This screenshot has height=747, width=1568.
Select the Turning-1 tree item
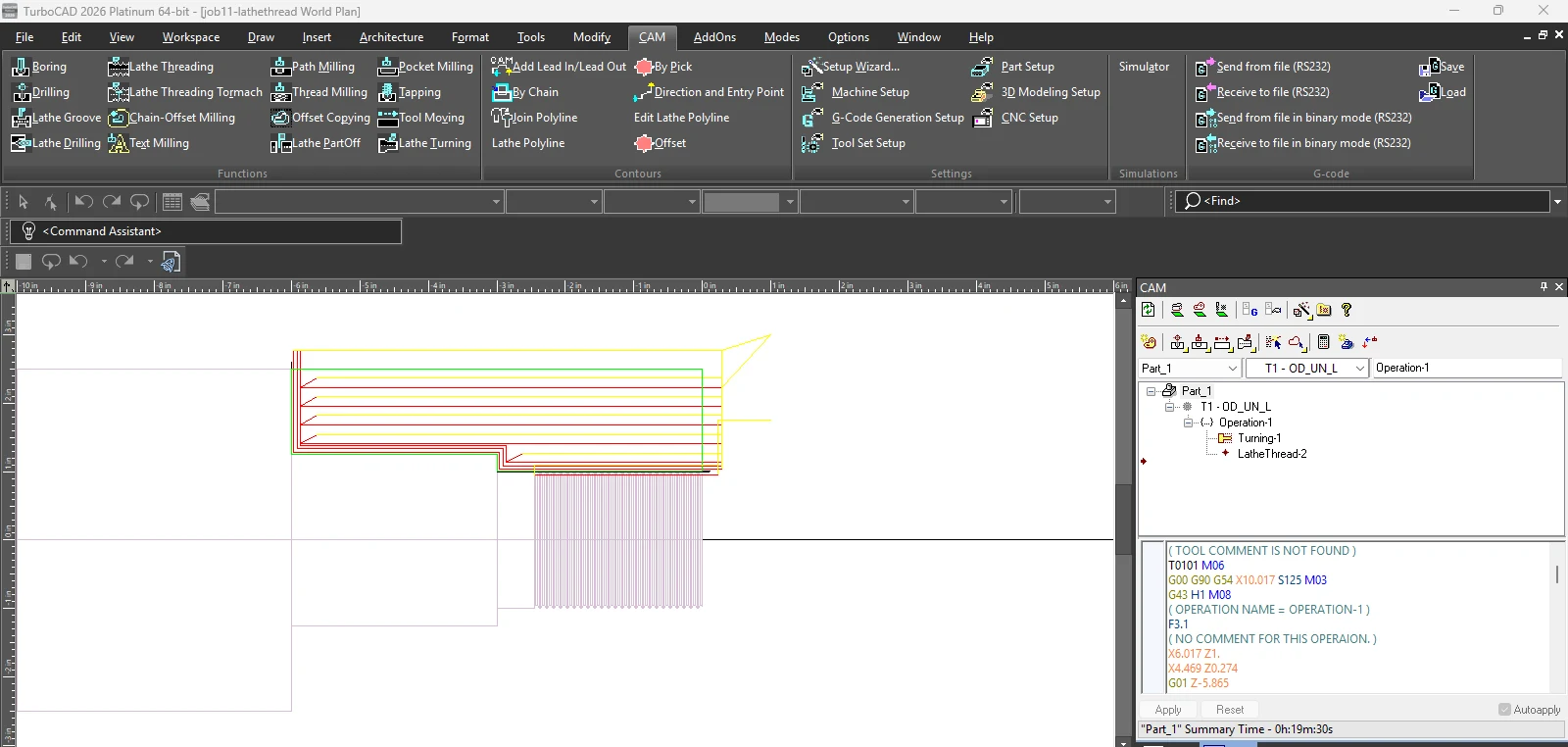(x=1259, y=438)
